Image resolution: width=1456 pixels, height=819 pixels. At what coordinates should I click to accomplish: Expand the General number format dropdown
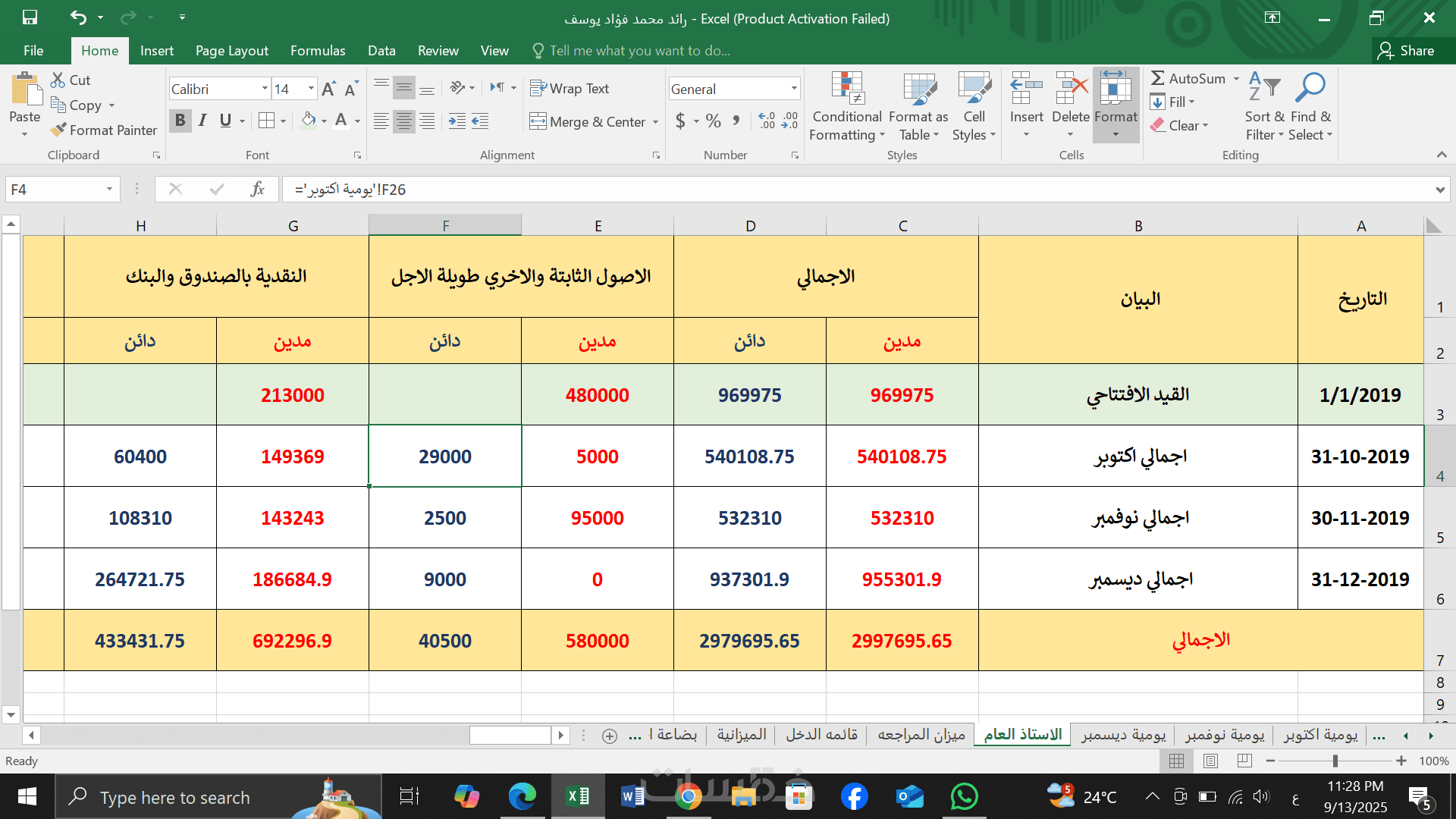[x=794, y=89]
